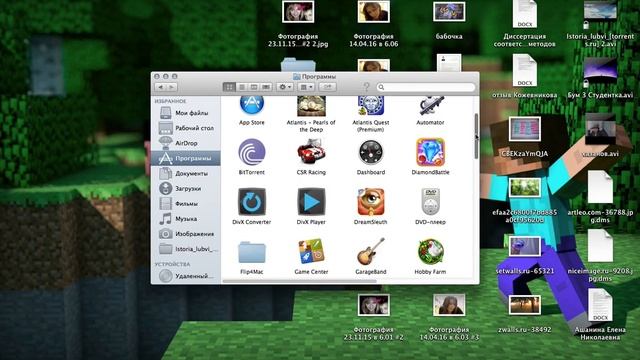Open the Dashboard application
Viewport: 640px width, 360px height.
pos(371,153)
